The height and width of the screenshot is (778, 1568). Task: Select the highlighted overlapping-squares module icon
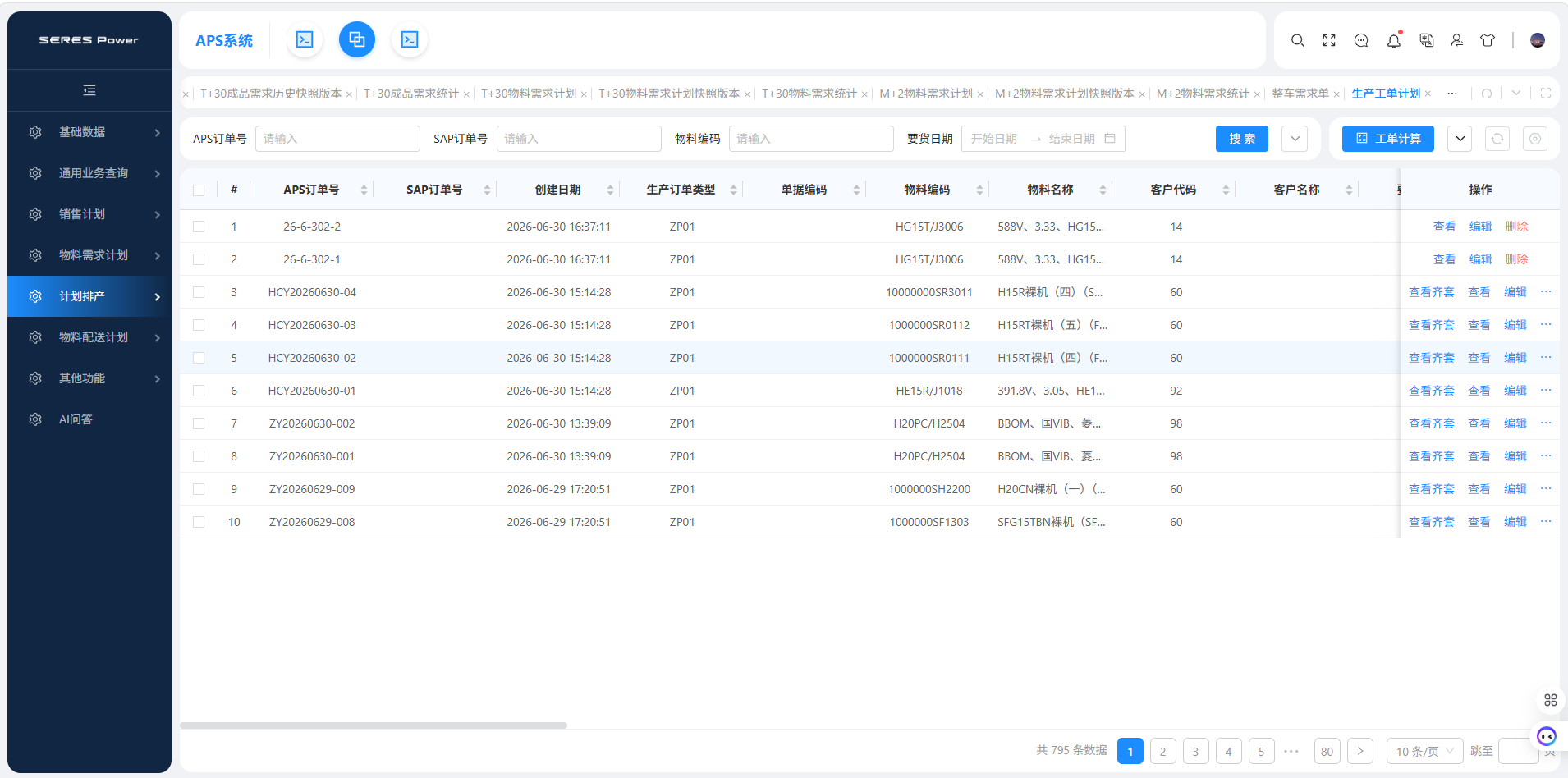pos(357,39)
